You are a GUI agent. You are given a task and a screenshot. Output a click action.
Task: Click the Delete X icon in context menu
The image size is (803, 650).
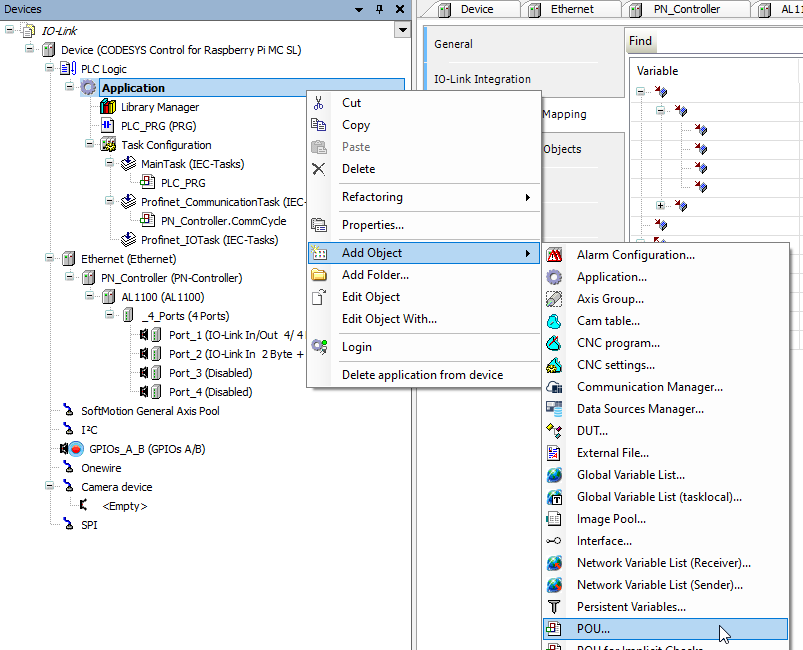319,169
